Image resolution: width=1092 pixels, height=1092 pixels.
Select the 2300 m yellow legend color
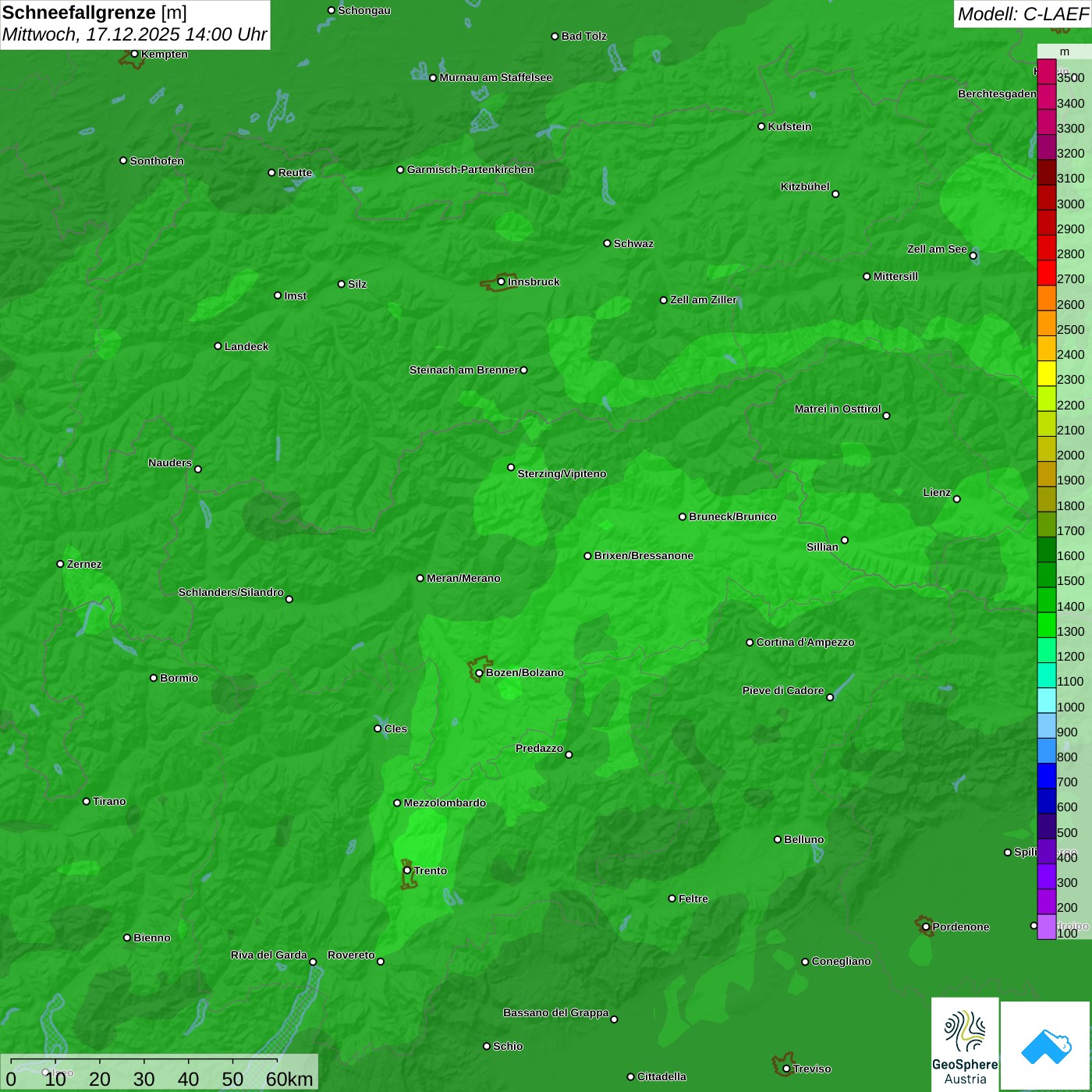click(1046, 374)
